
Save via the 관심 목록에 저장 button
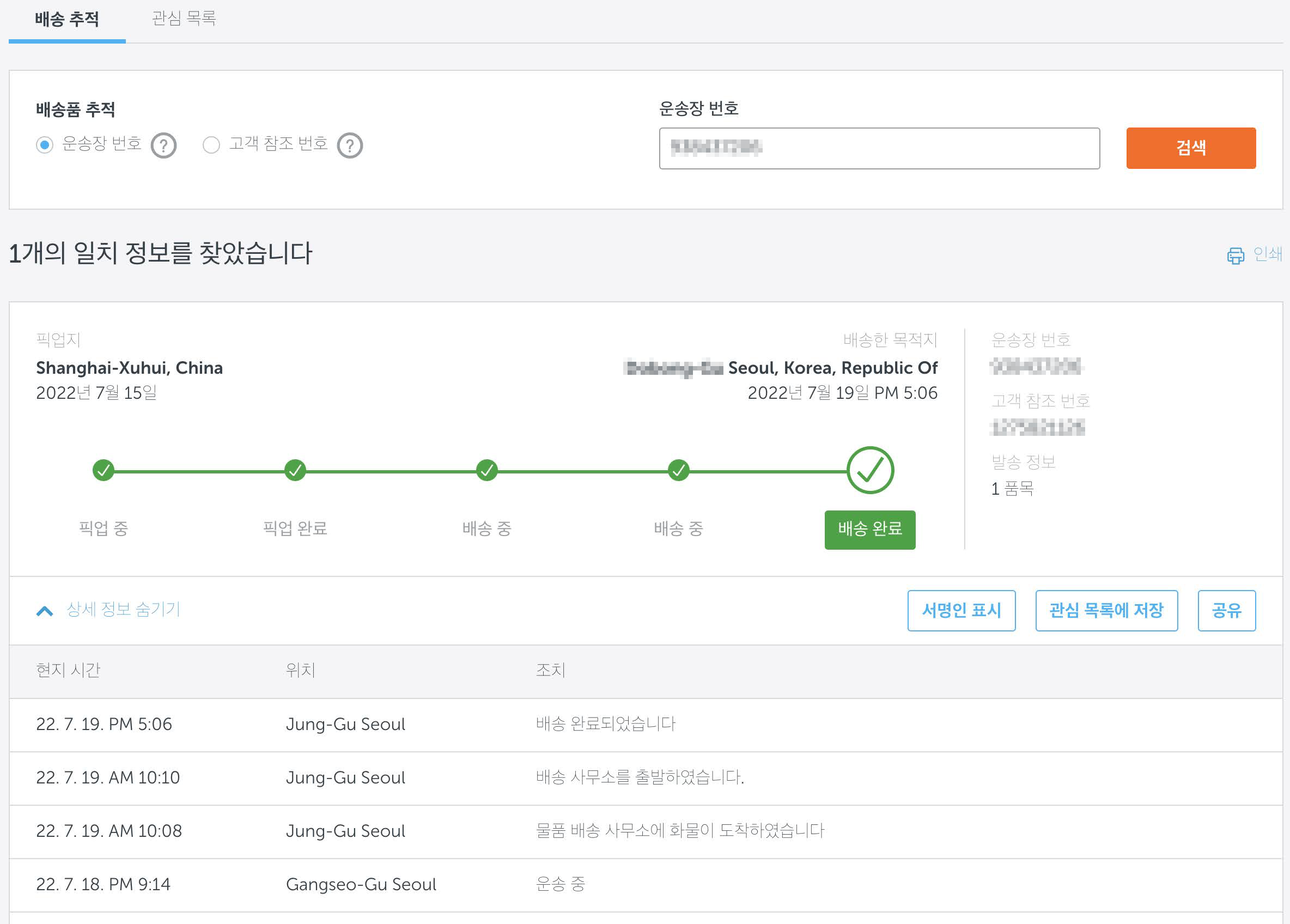(1106, 611)
